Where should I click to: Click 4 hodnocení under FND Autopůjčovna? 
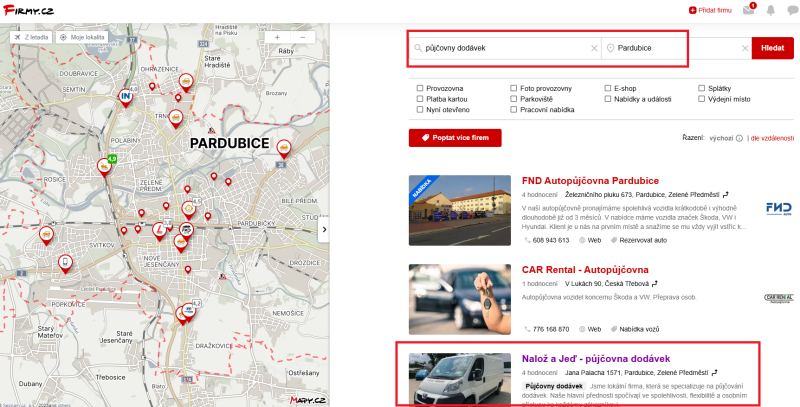(x=540, y=195)
